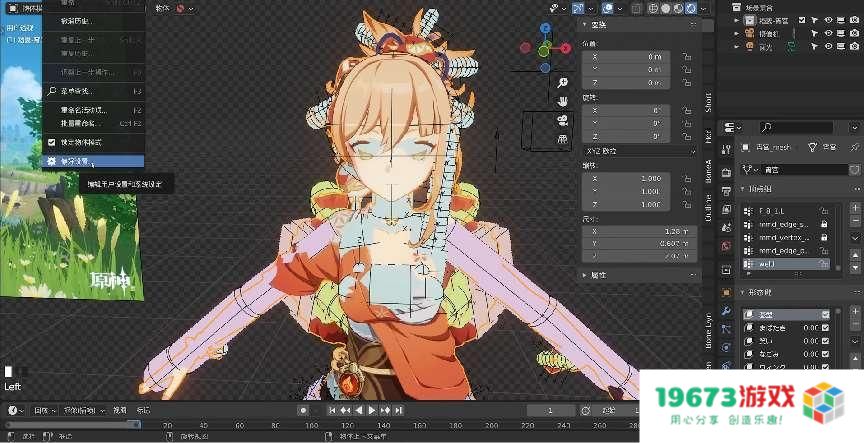Hide the first collection via eye icon
864x443 pixels.
click(828, 19)
